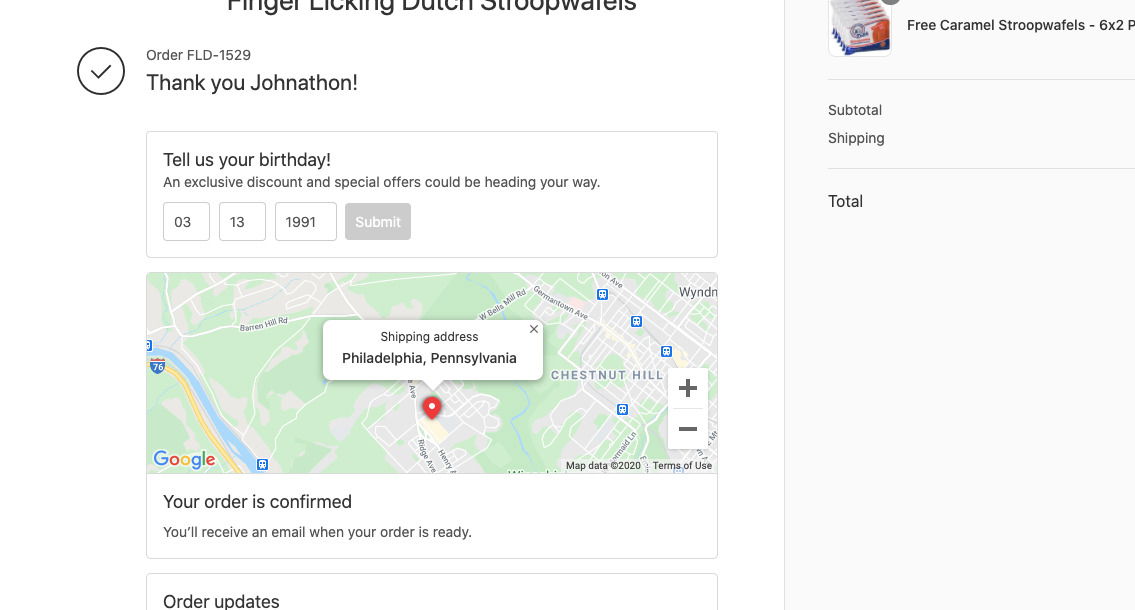
Task: Open the Caramel Stroopwafels product thumbnail
Action: tap(859, 27)
